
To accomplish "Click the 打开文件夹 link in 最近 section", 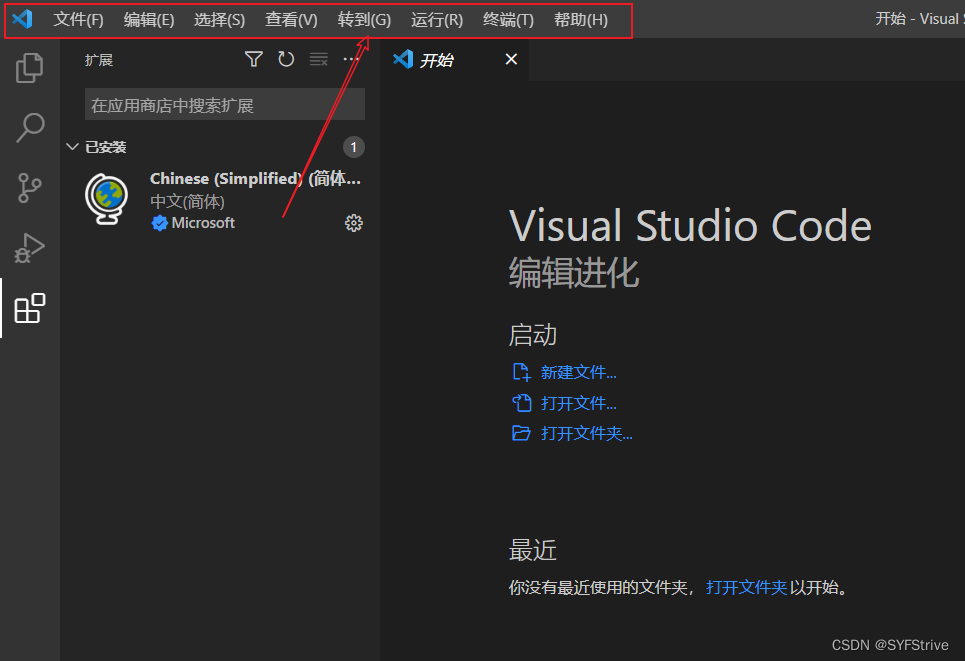I will pyautogui.click(x=746, y=587).
